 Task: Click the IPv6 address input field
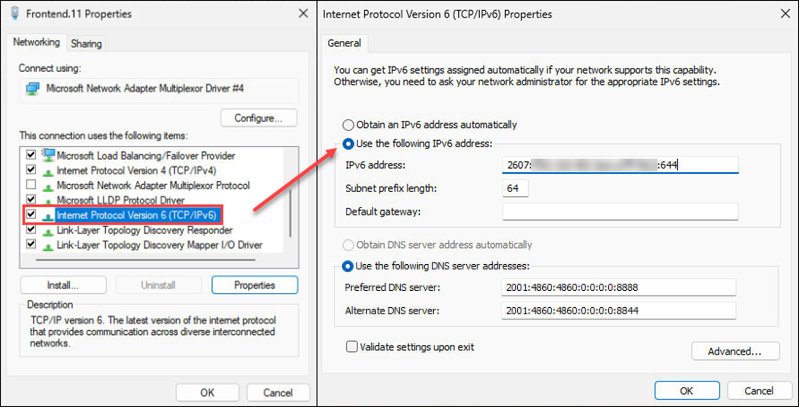620,165
